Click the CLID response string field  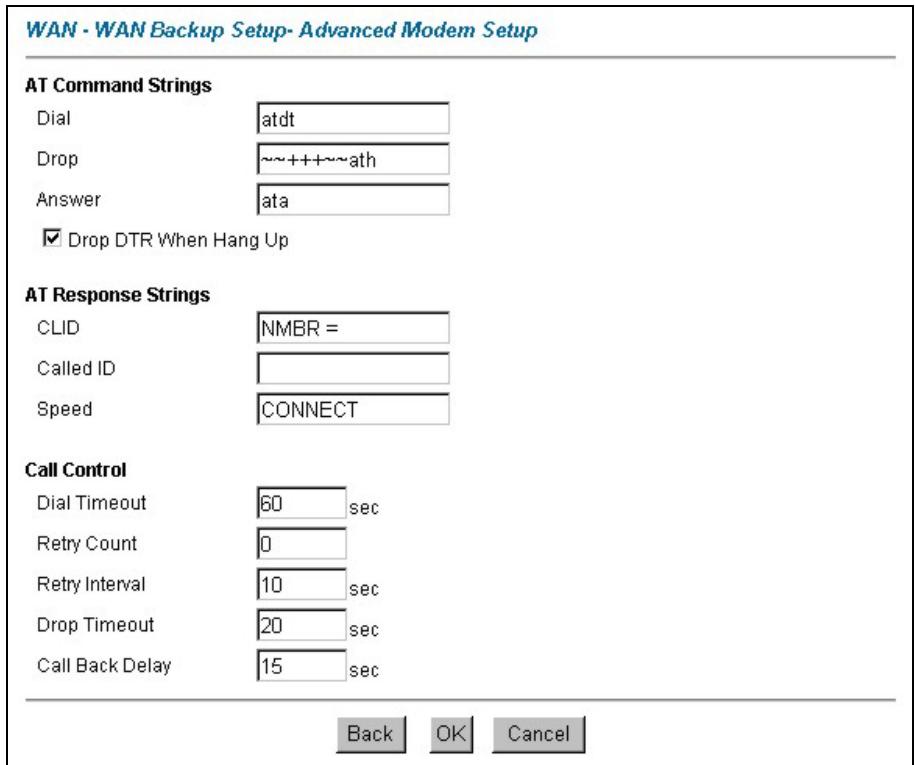pyautogui.click(x=353, y=328)
